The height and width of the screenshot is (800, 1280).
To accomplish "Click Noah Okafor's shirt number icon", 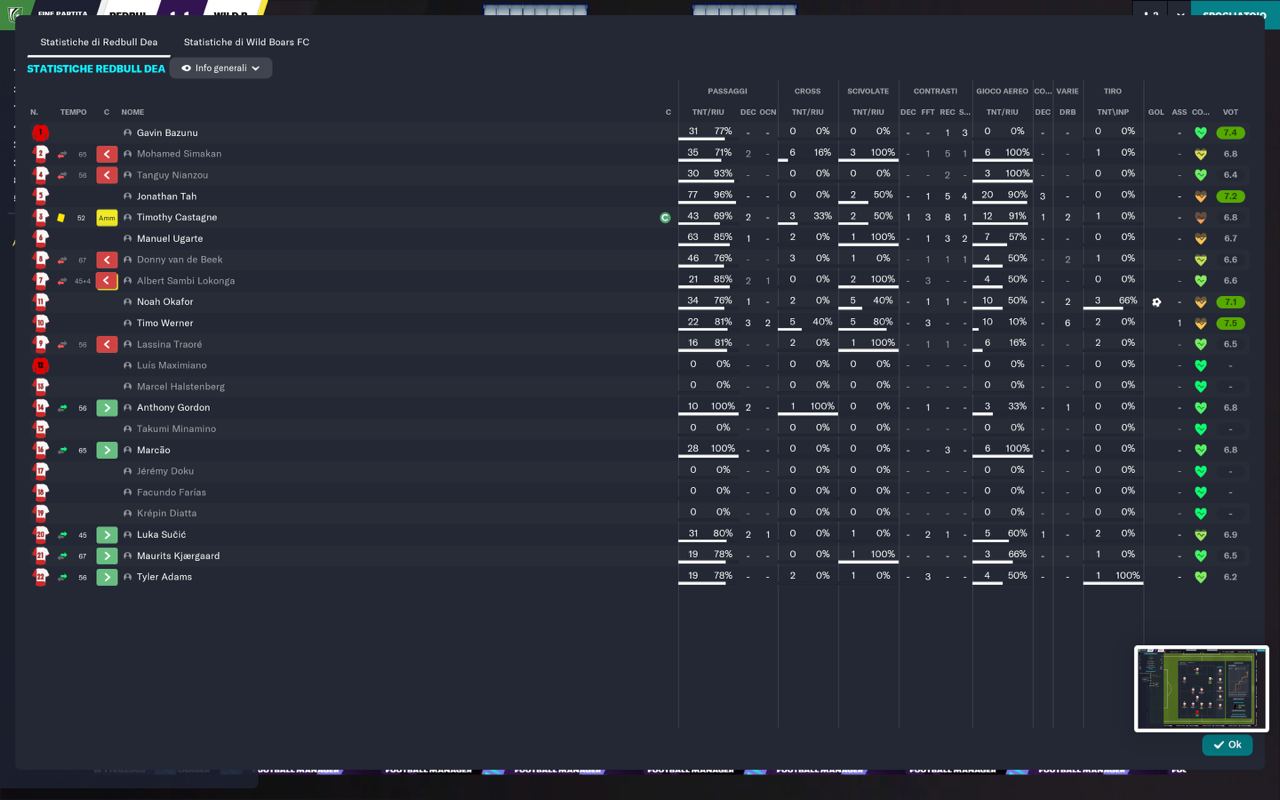I will (x=40, y=302).
